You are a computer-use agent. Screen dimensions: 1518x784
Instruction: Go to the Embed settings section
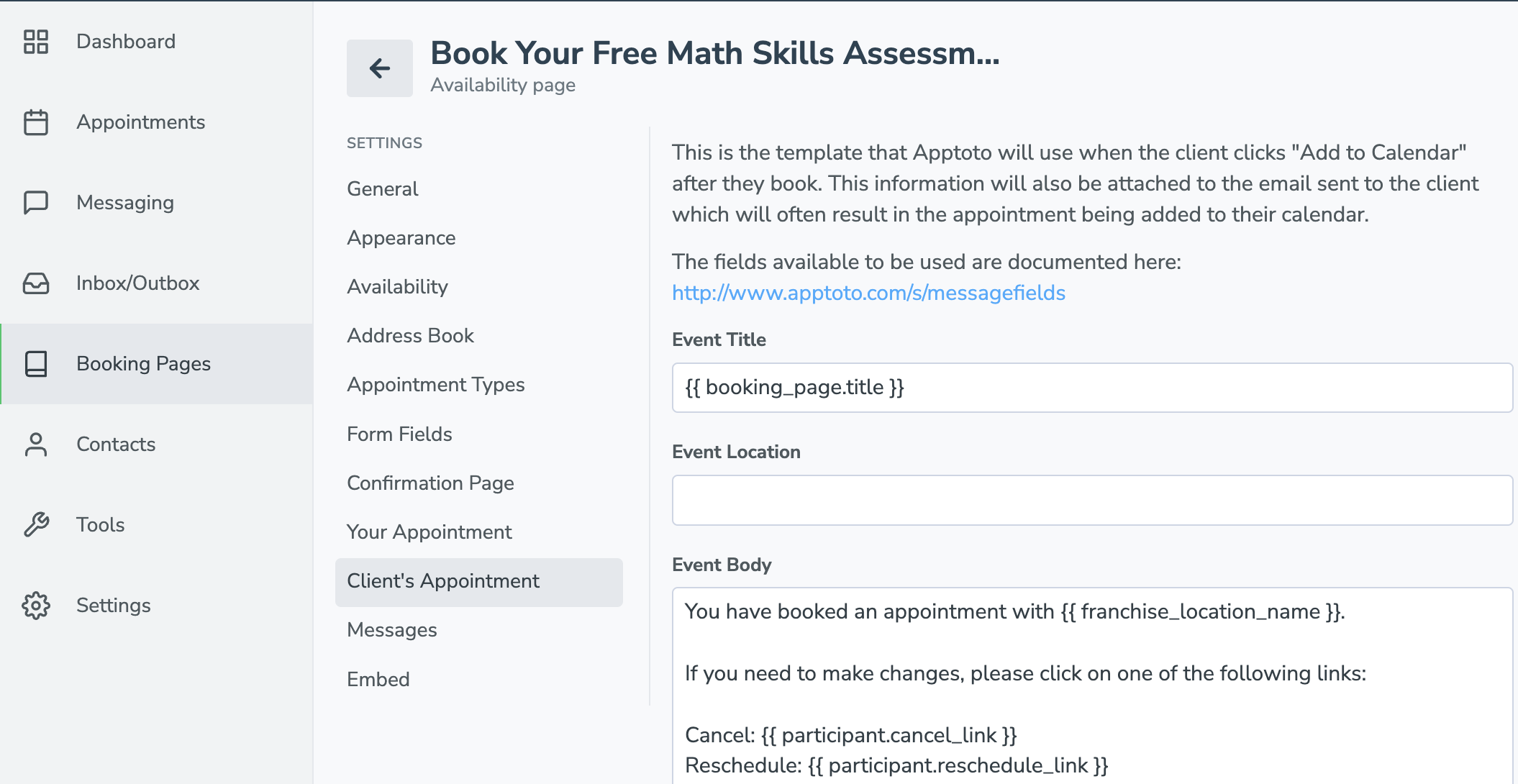(x=378, y=680)
